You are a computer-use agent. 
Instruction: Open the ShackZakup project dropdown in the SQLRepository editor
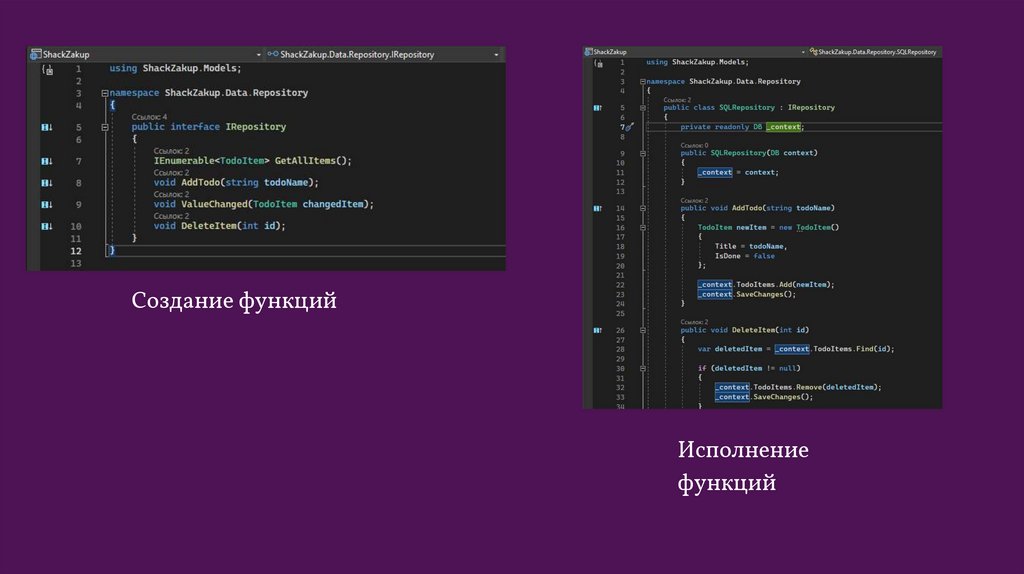[x=803, y=52]
